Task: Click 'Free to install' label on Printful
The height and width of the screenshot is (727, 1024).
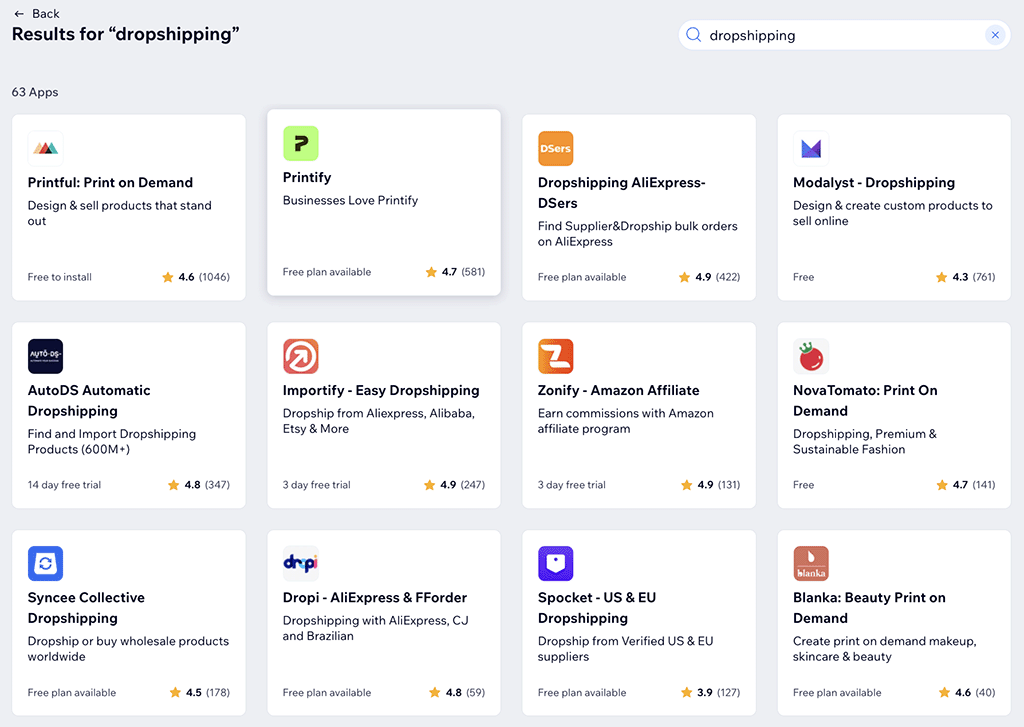Action: click(x=59, y=277)
